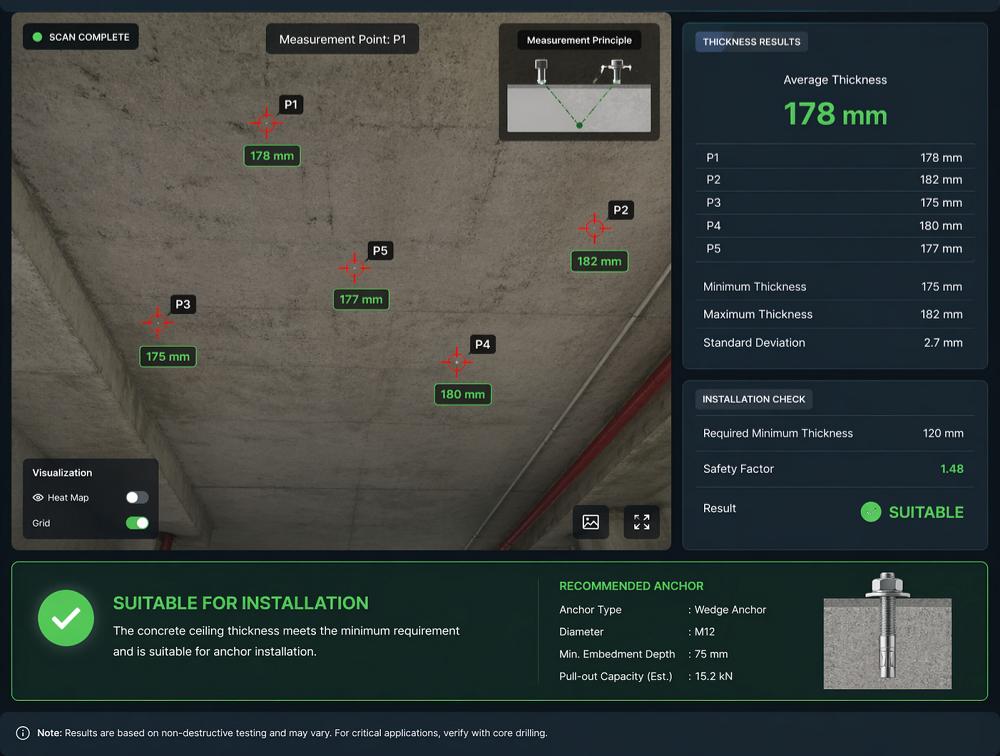The image size is (1000, 756).
Task: Click the info icon beside the Note
Action: pyautogui.click(x=23, y=733)
